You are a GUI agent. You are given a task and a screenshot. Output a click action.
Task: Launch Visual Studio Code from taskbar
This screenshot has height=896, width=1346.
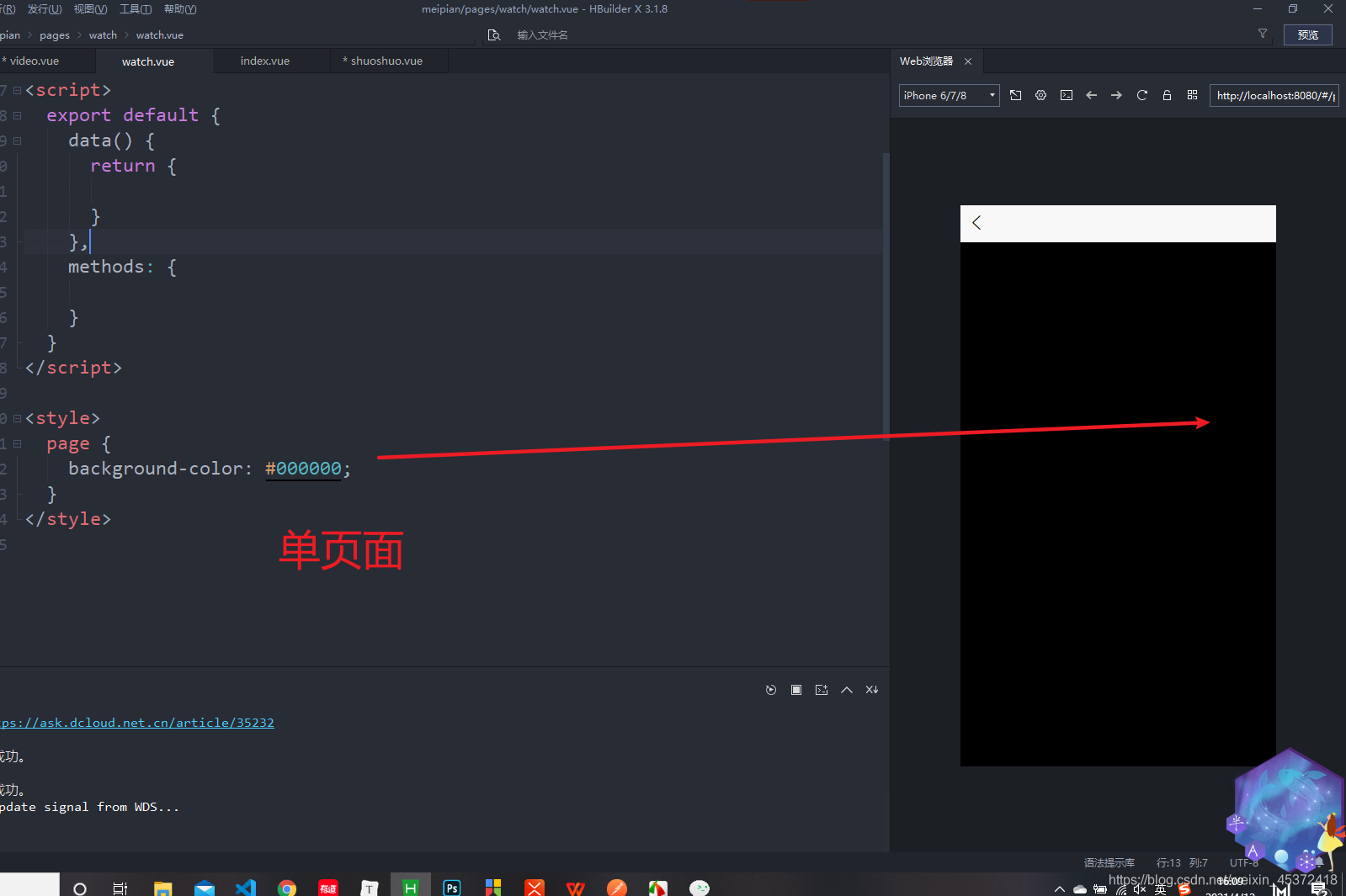click(246, 888)
